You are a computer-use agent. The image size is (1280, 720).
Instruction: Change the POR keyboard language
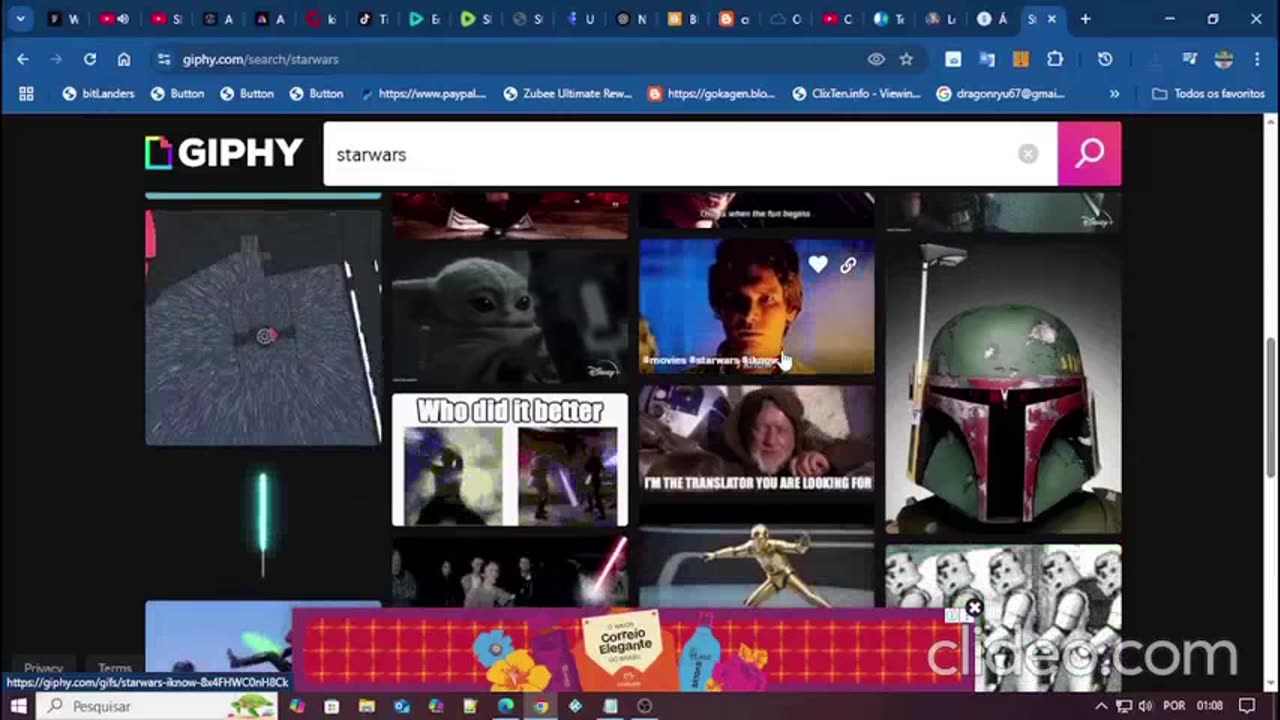(1174, 706)
